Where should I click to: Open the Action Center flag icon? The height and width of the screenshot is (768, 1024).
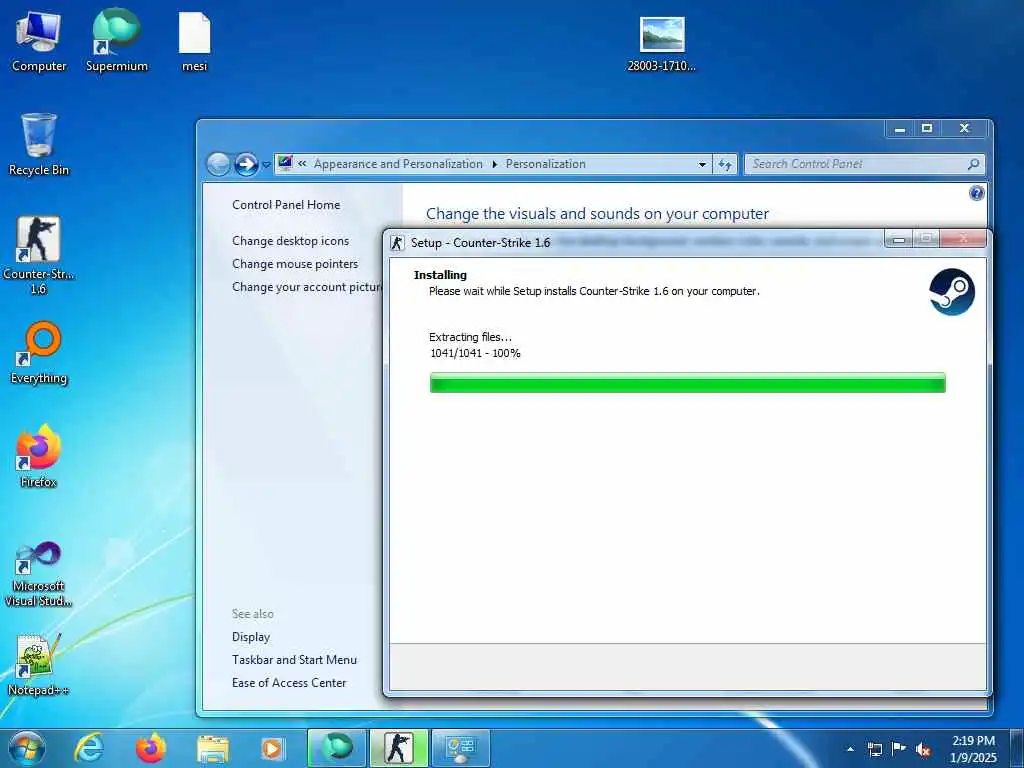pos(899,749)
